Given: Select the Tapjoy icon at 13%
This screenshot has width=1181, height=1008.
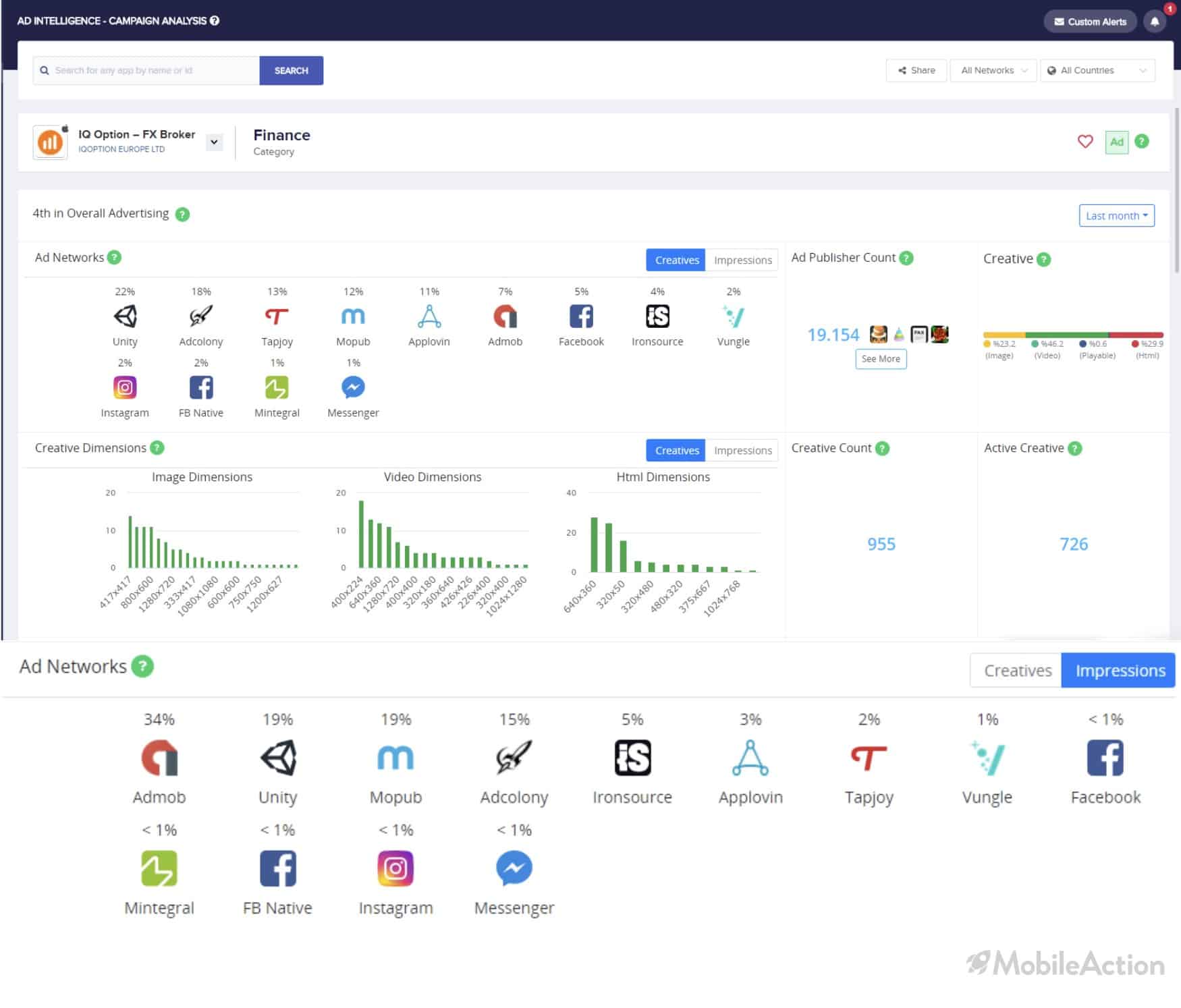Looking at the screenshot, I should (277, 316).
